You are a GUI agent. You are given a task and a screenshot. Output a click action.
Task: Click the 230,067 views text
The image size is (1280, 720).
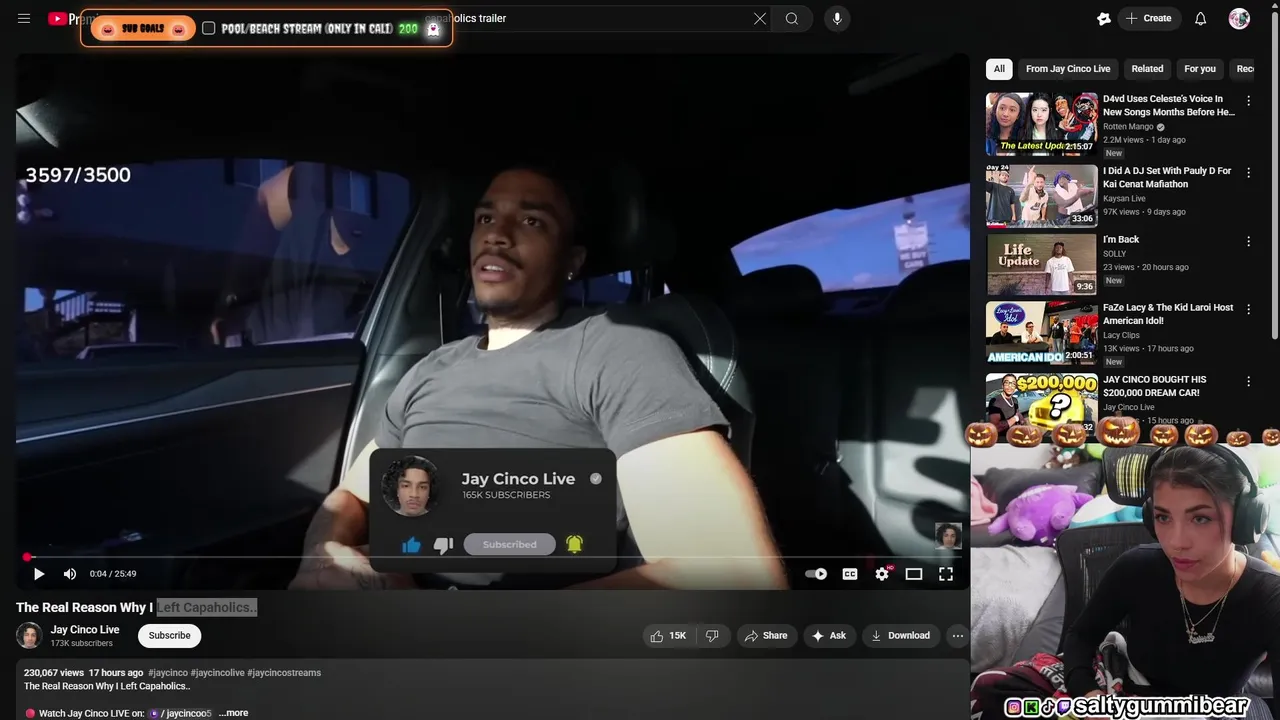click(x=53, y=673)
